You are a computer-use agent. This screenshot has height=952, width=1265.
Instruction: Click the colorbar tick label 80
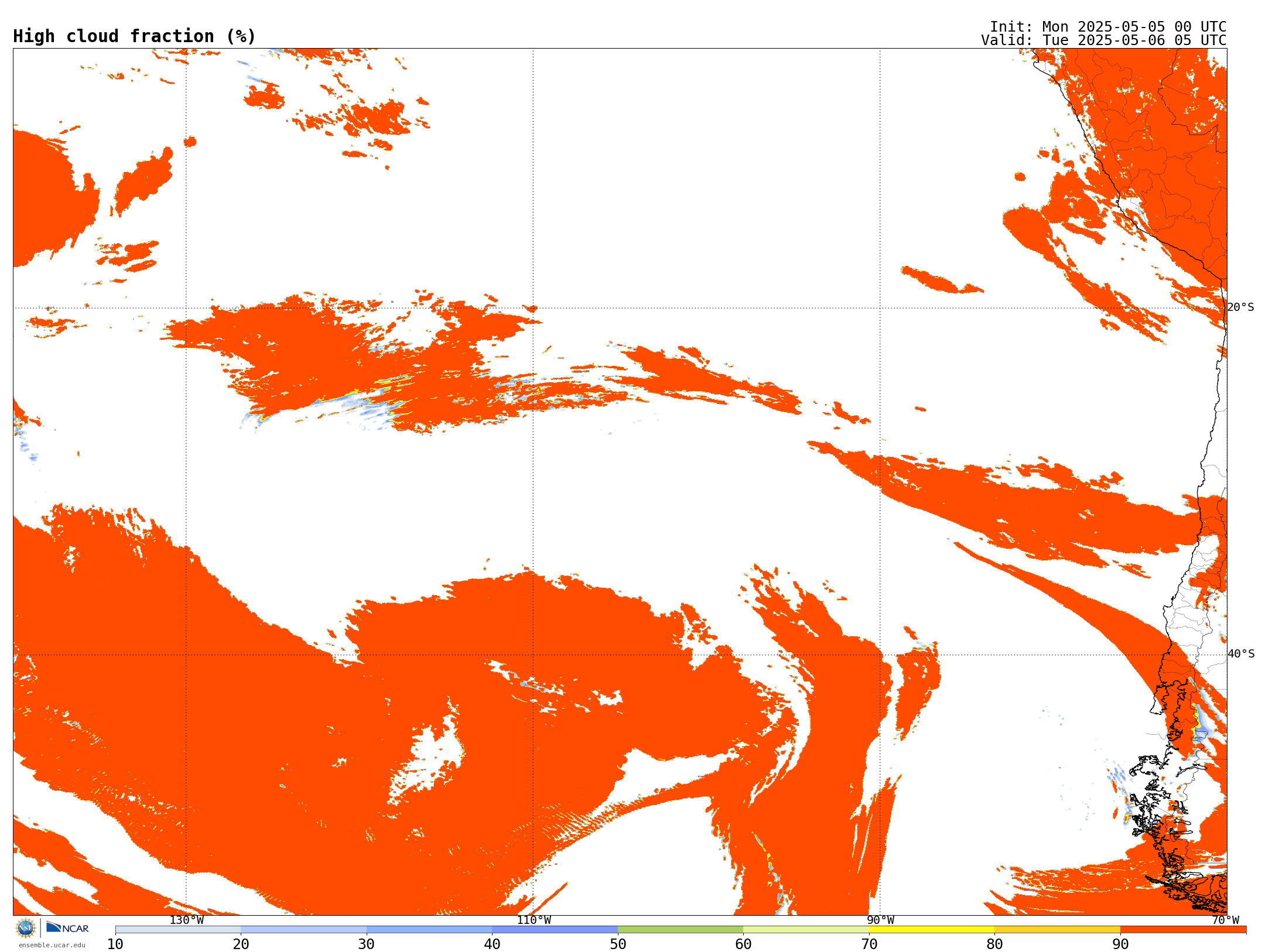pyautogui.click(x=994, y=944)
